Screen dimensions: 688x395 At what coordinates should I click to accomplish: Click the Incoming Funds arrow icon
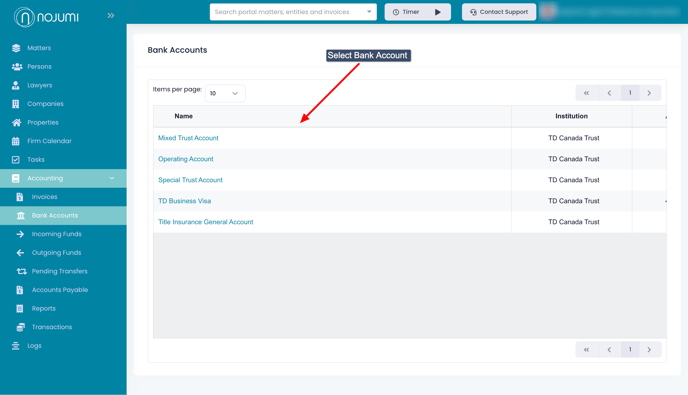20,234
